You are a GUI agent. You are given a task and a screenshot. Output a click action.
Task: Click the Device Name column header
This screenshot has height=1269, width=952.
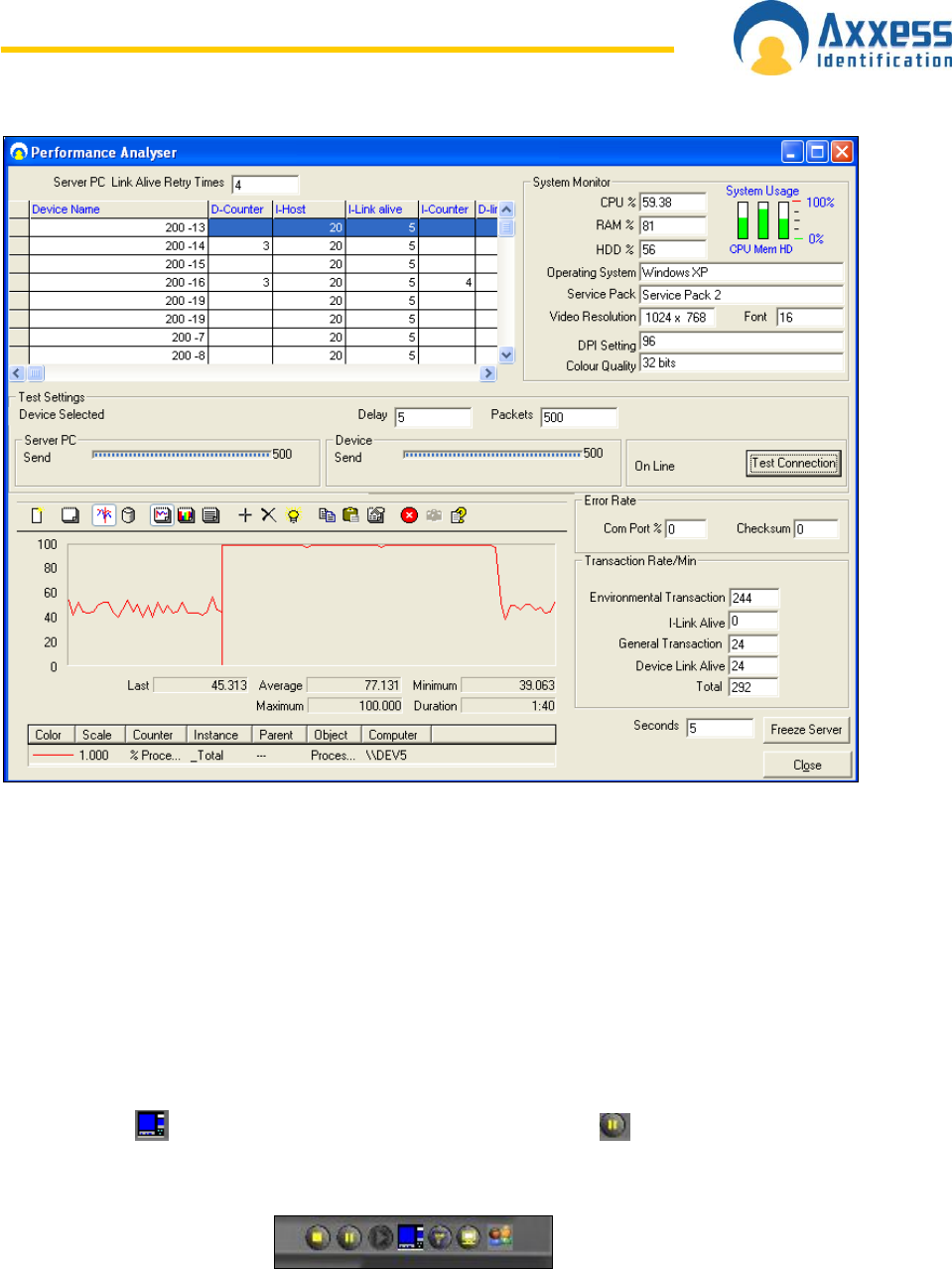[118, 210]
